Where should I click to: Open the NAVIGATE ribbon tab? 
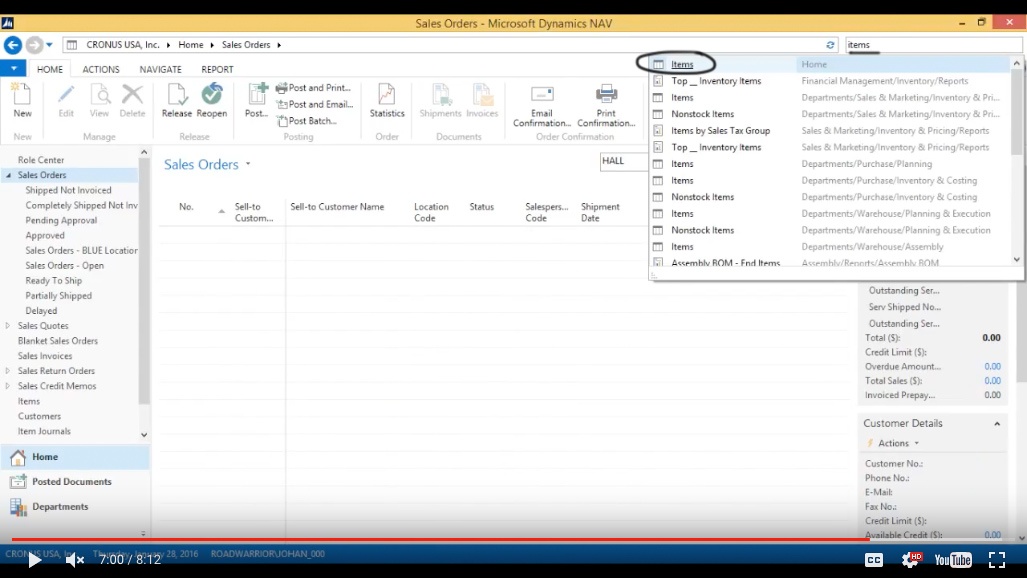point(160,70)
